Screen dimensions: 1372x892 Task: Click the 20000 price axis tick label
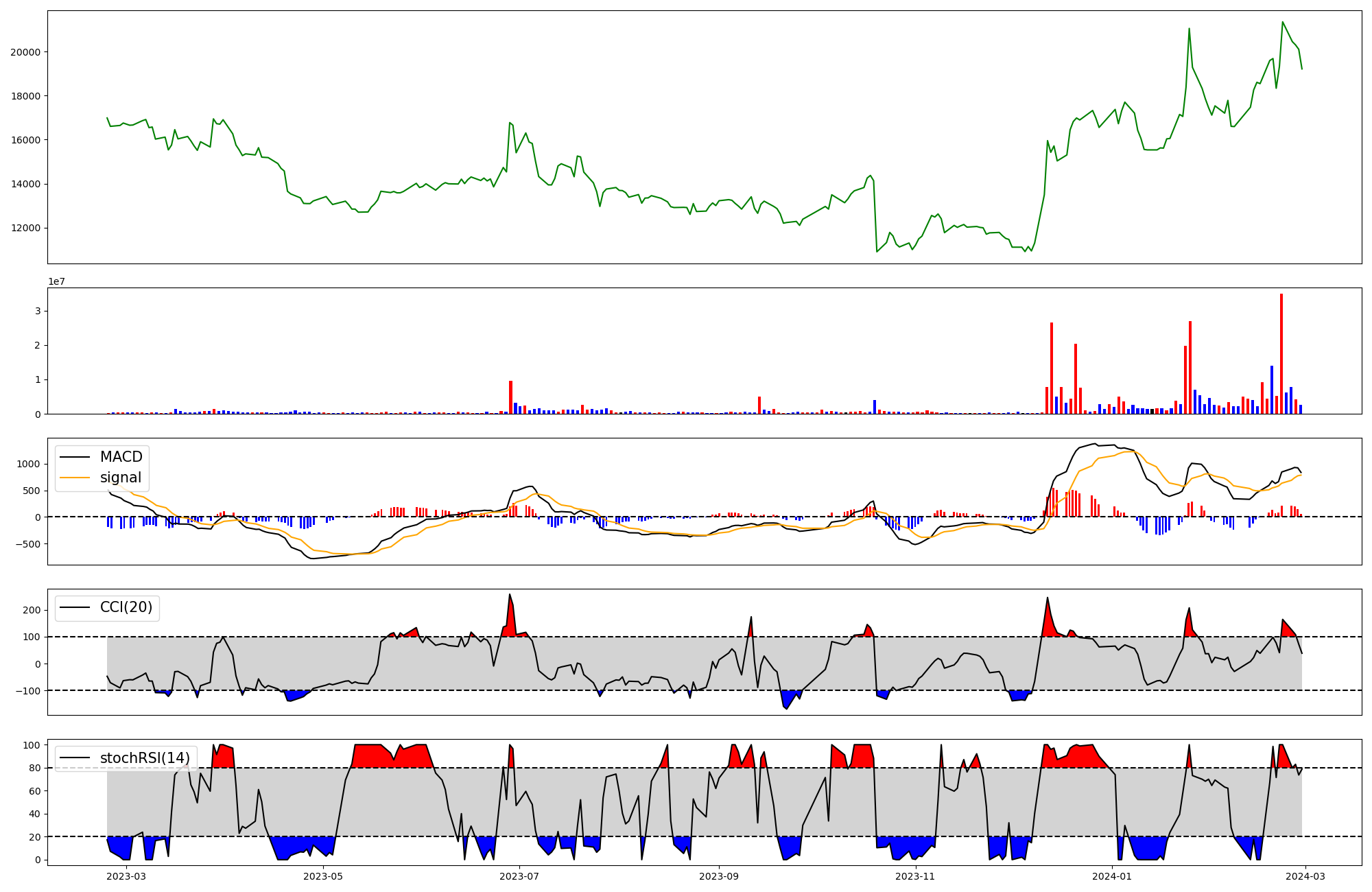pos(25,52)
